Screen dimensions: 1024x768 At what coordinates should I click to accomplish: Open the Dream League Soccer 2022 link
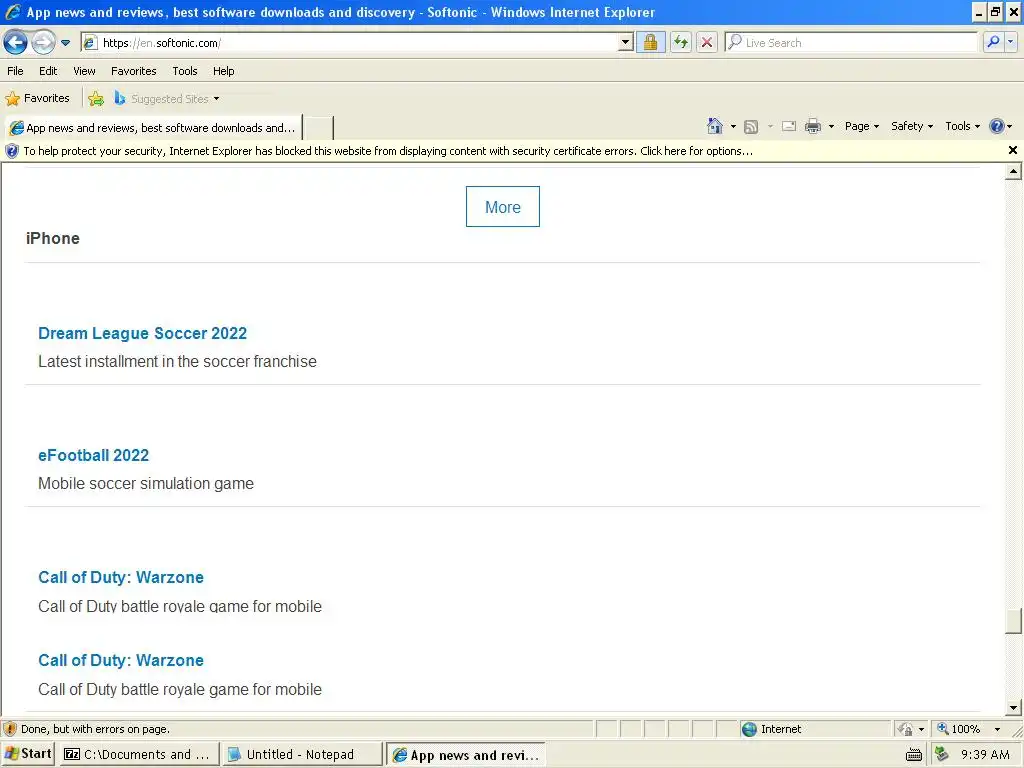click(142, 333)
